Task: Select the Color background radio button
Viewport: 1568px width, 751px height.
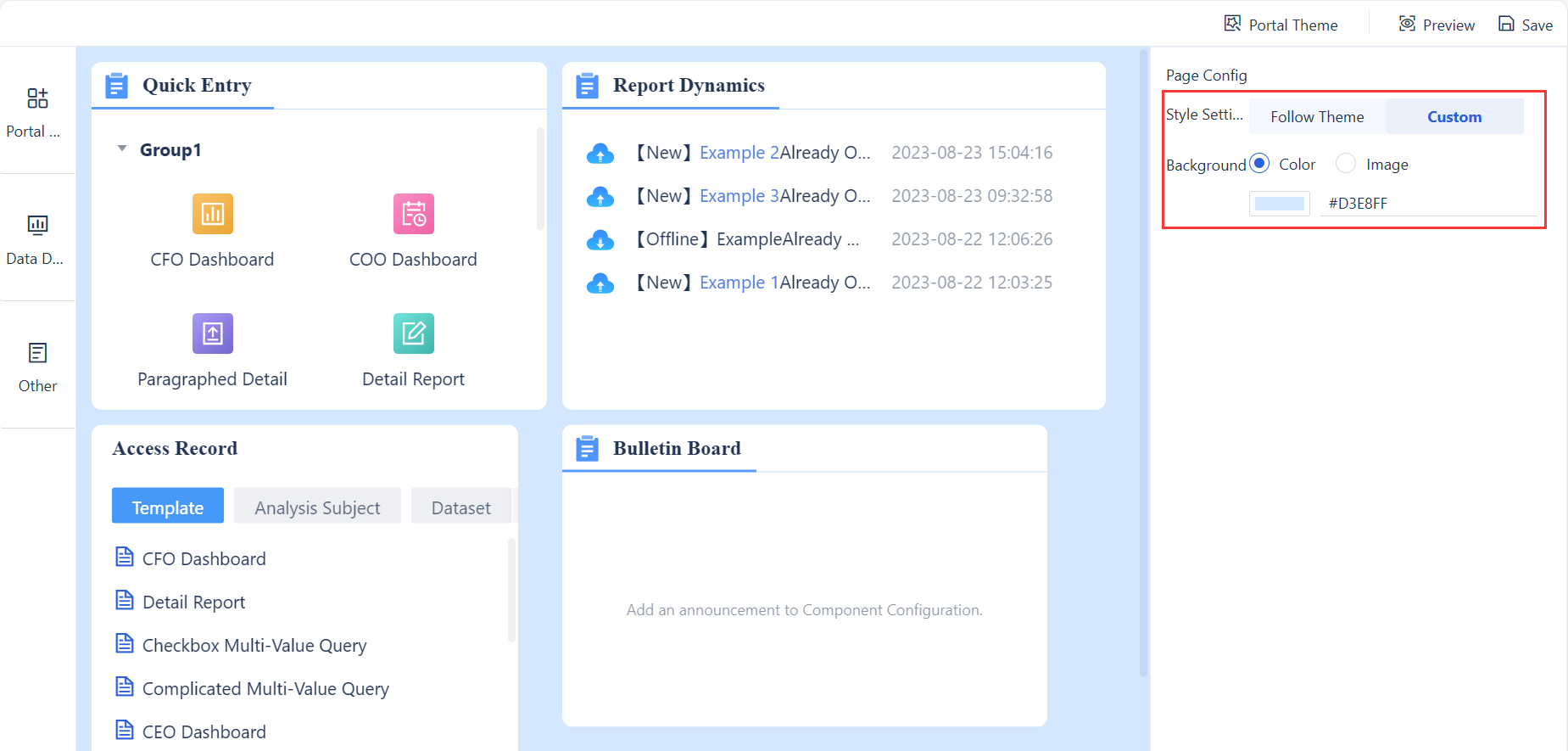Action: point(1259,163)
